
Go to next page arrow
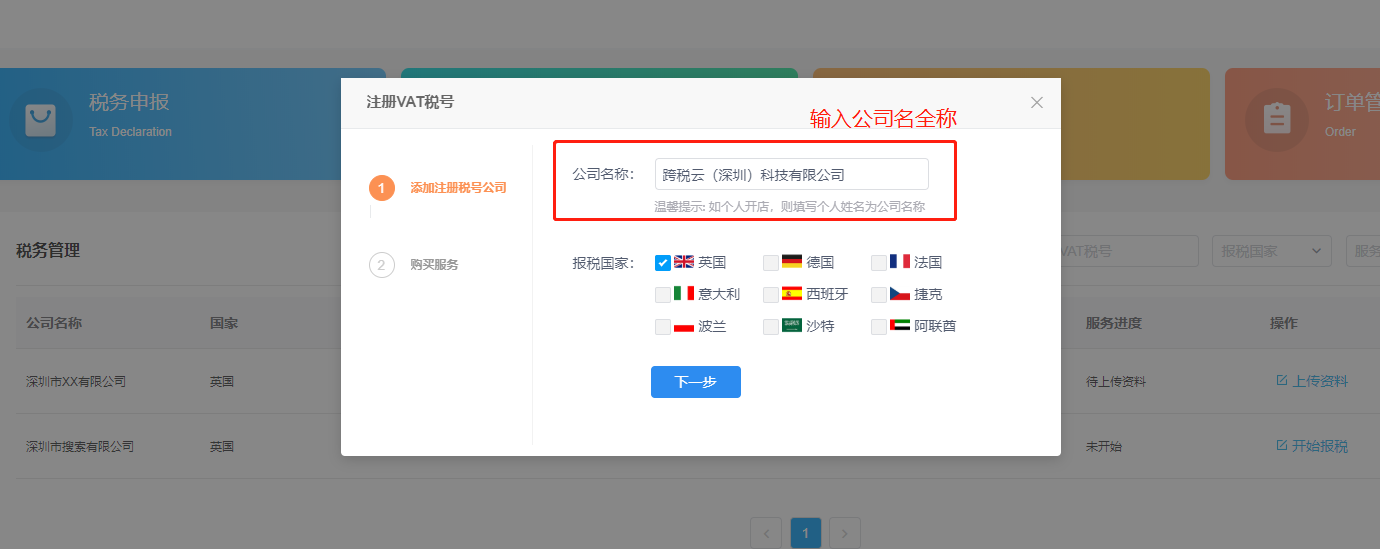pos(845,533)
